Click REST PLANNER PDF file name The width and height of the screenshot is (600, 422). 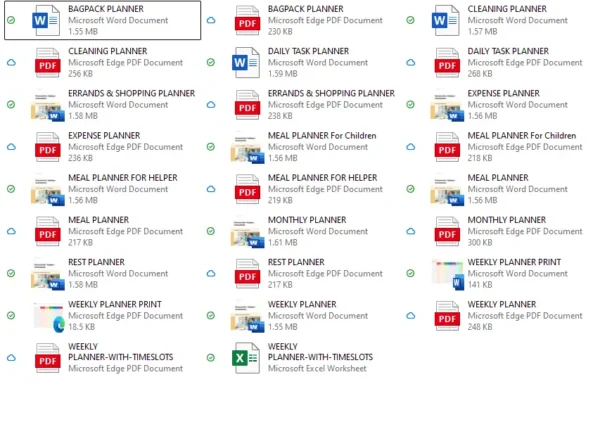tap(296, 262)
